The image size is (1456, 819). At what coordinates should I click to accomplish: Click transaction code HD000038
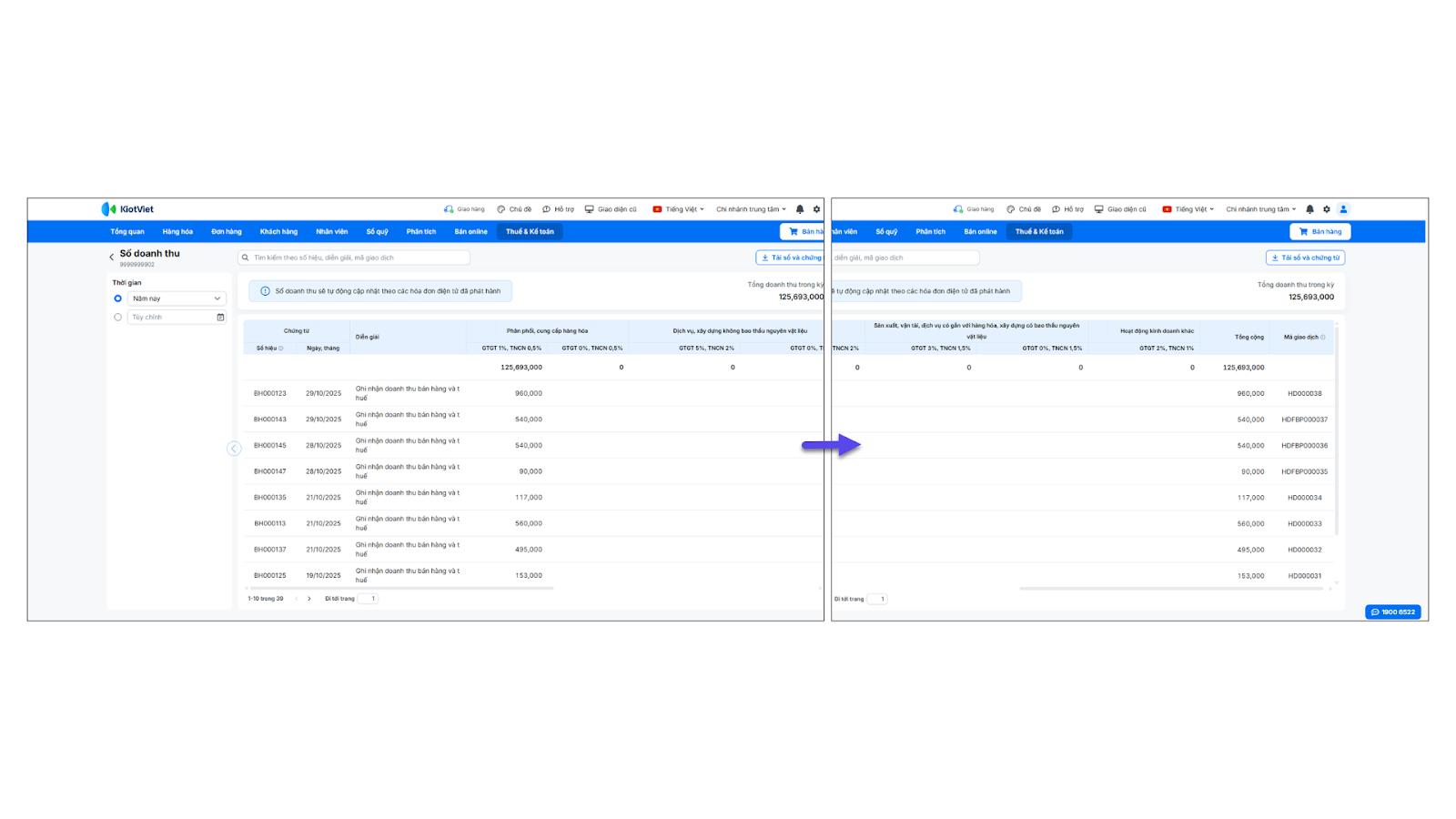[1305, 394]
